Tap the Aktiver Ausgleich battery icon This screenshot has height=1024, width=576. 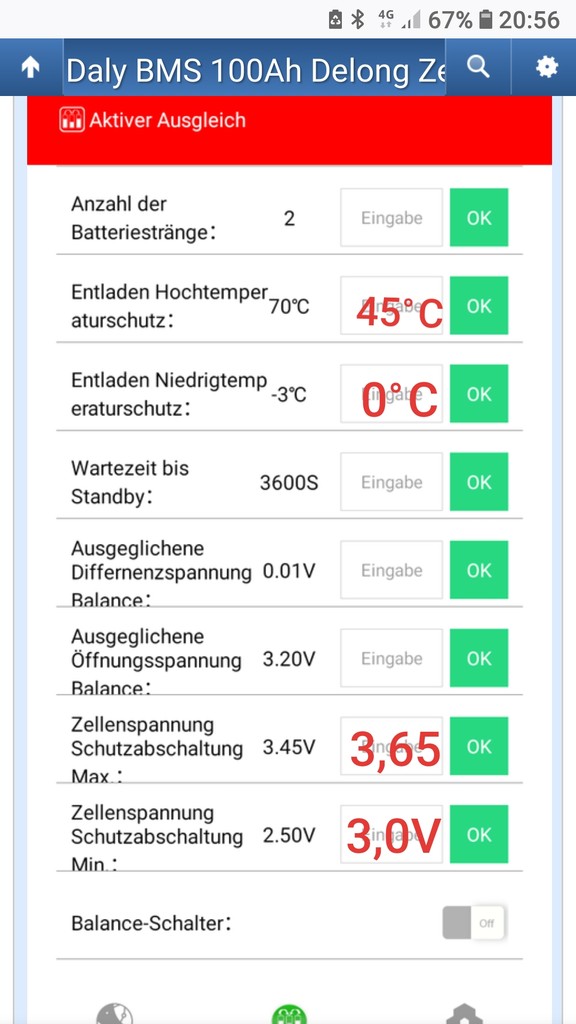72,120
